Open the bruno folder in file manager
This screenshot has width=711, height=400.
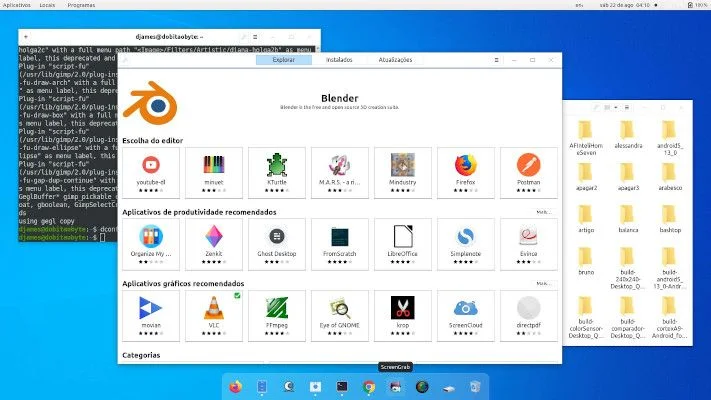(586, 261)
